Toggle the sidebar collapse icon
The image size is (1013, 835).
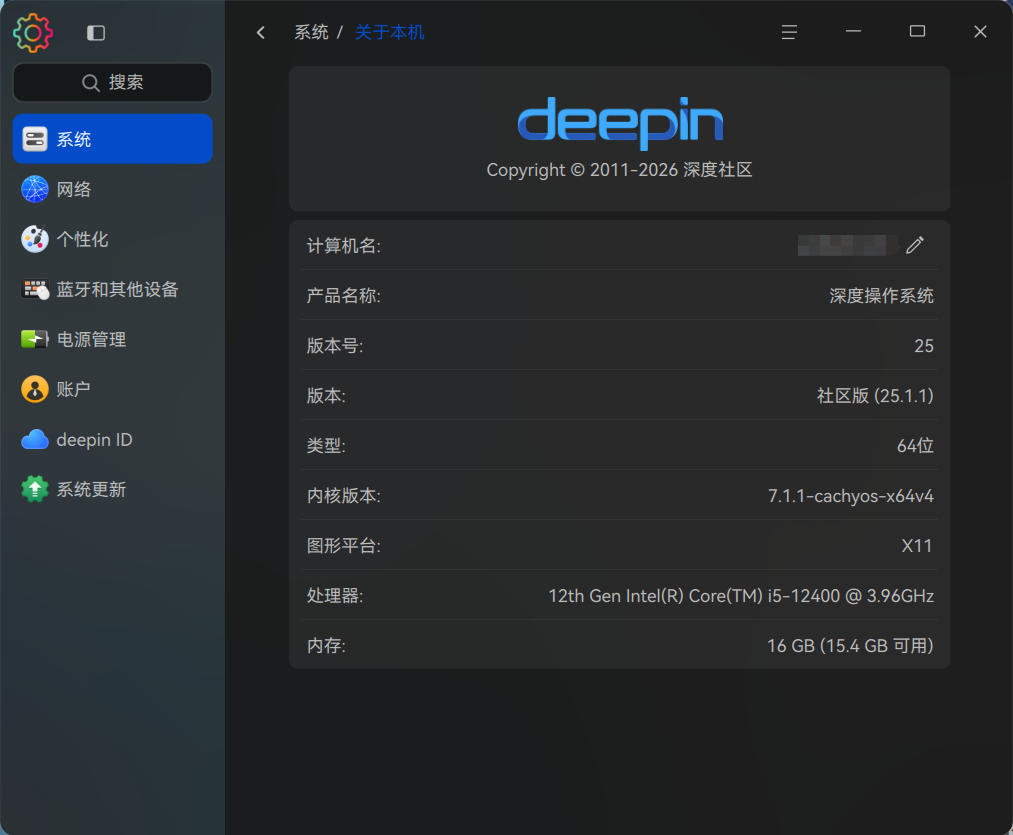click(x=96, y=33)
